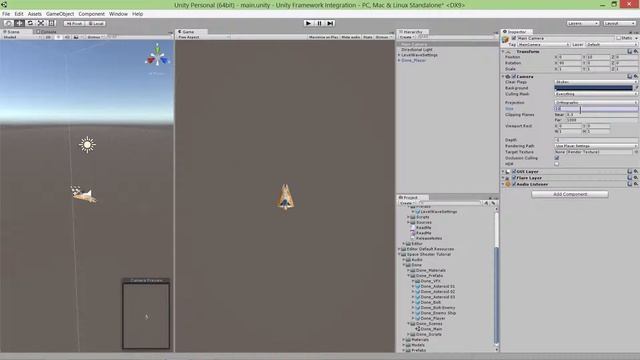The image size is (640, 360).
Task: Open Camera component gear menu
Action: click(x=636, y=76)
